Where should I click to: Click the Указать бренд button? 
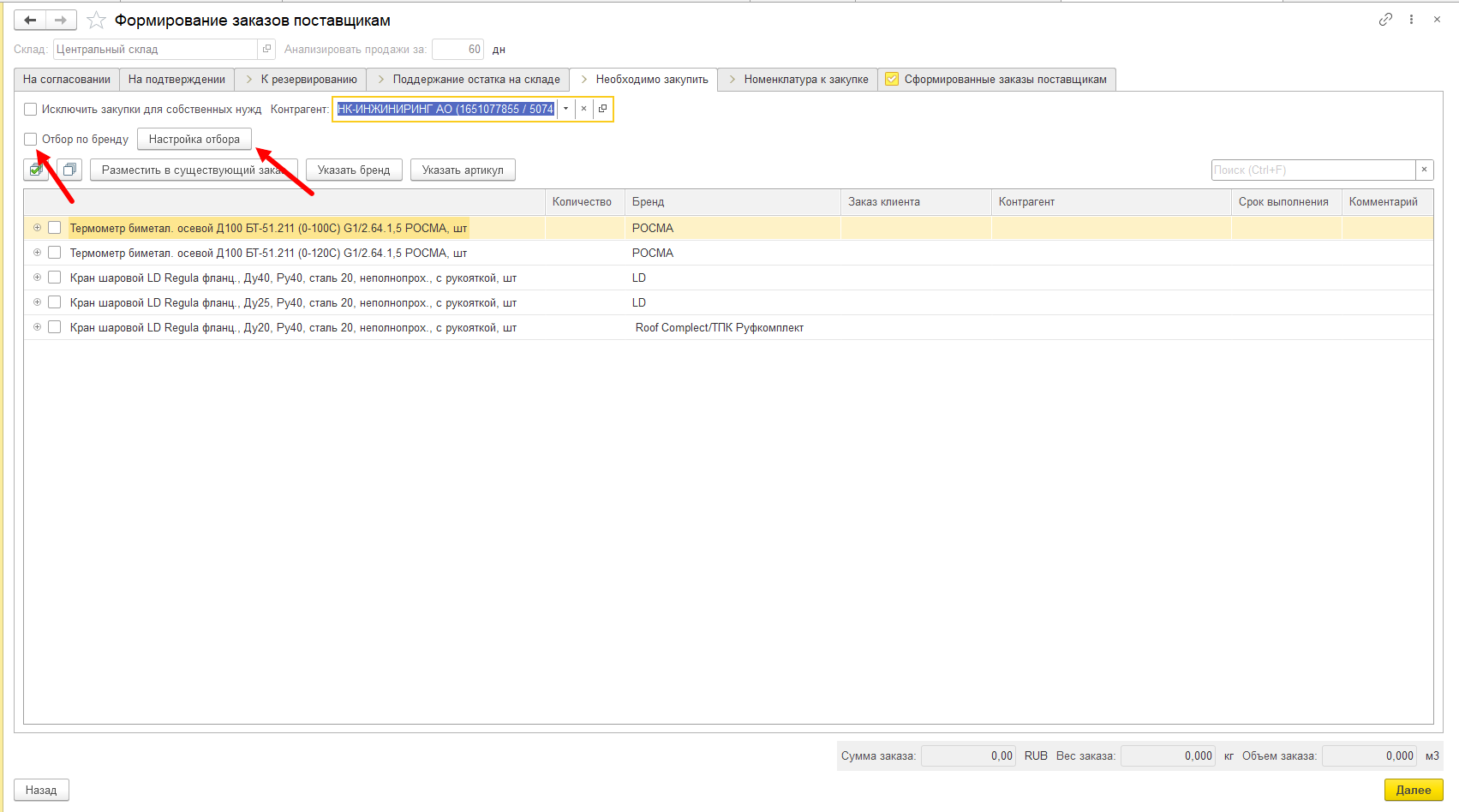pyautogui.click(x=354, y=170)
